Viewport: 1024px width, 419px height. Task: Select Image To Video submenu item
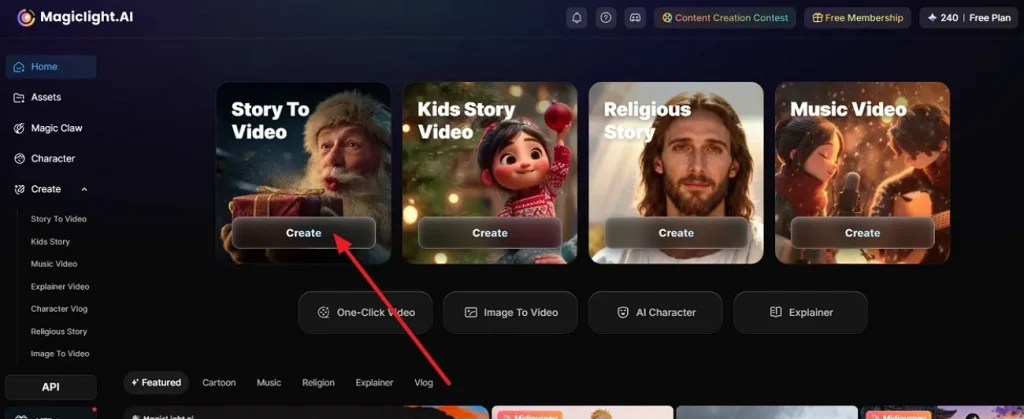coord(60,354)
